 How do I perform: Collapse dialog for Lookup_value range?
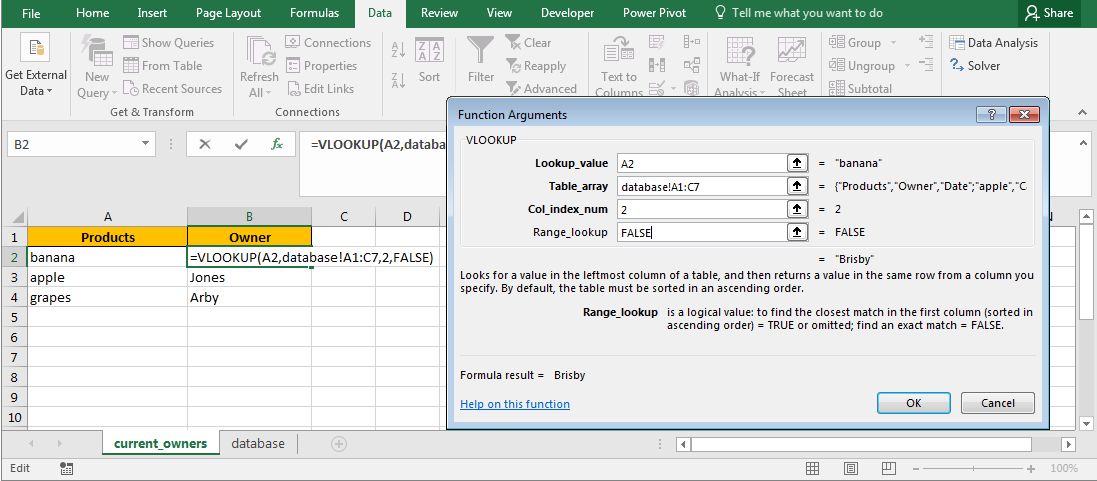click(x=797, y=163)
